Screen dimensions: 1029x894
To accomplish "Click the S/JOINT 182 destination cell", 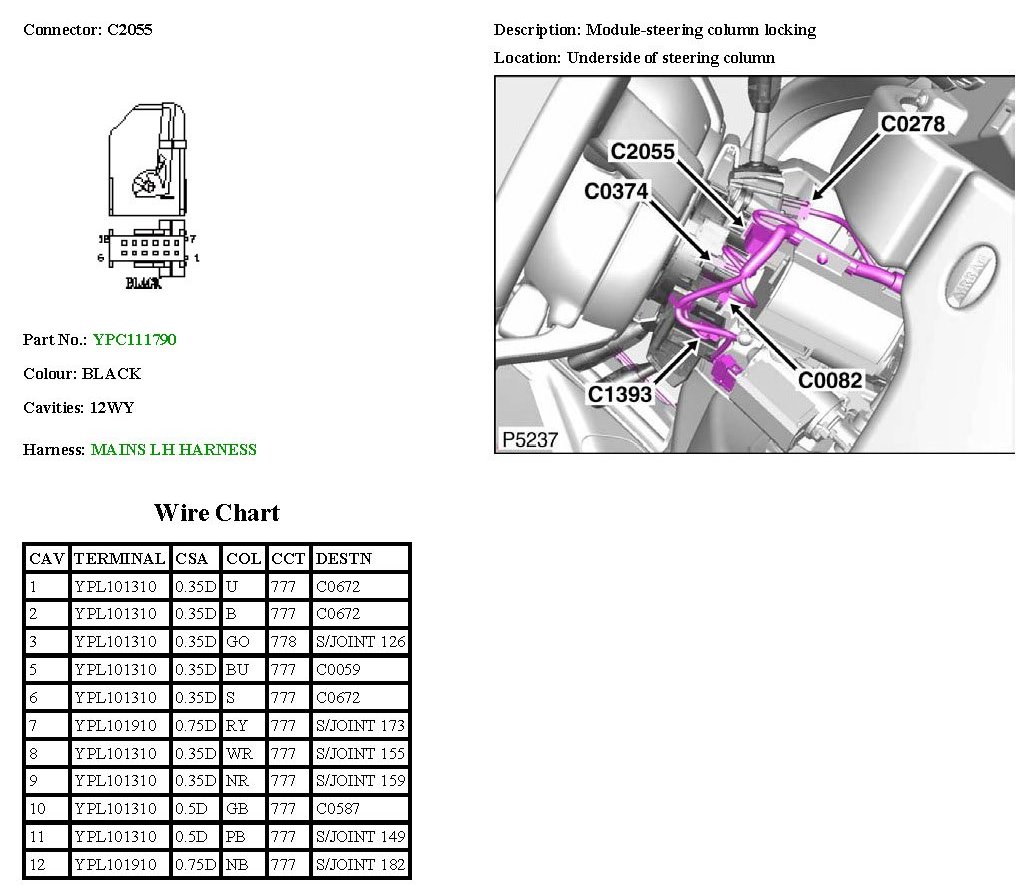I will click(x=360, y=864).
